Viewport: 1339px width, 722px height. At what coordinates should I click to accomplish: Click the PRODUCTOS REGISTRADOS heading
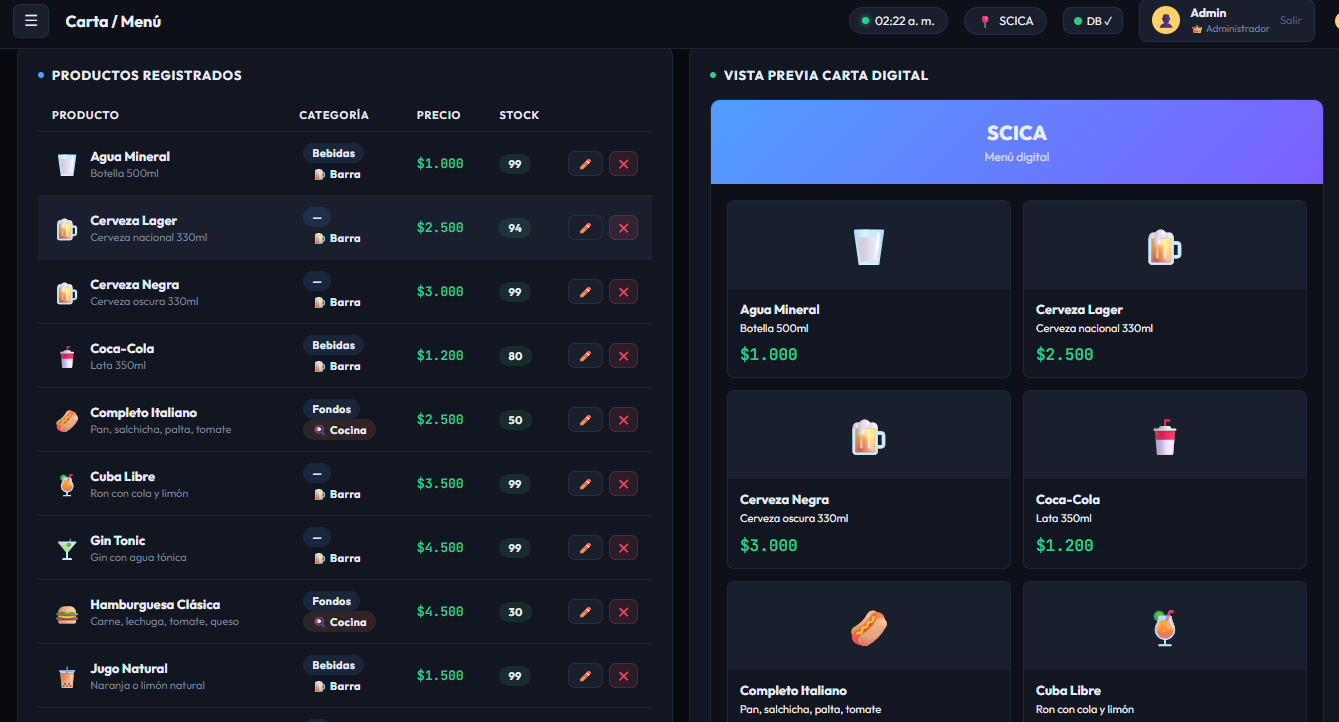click(146, 75)
